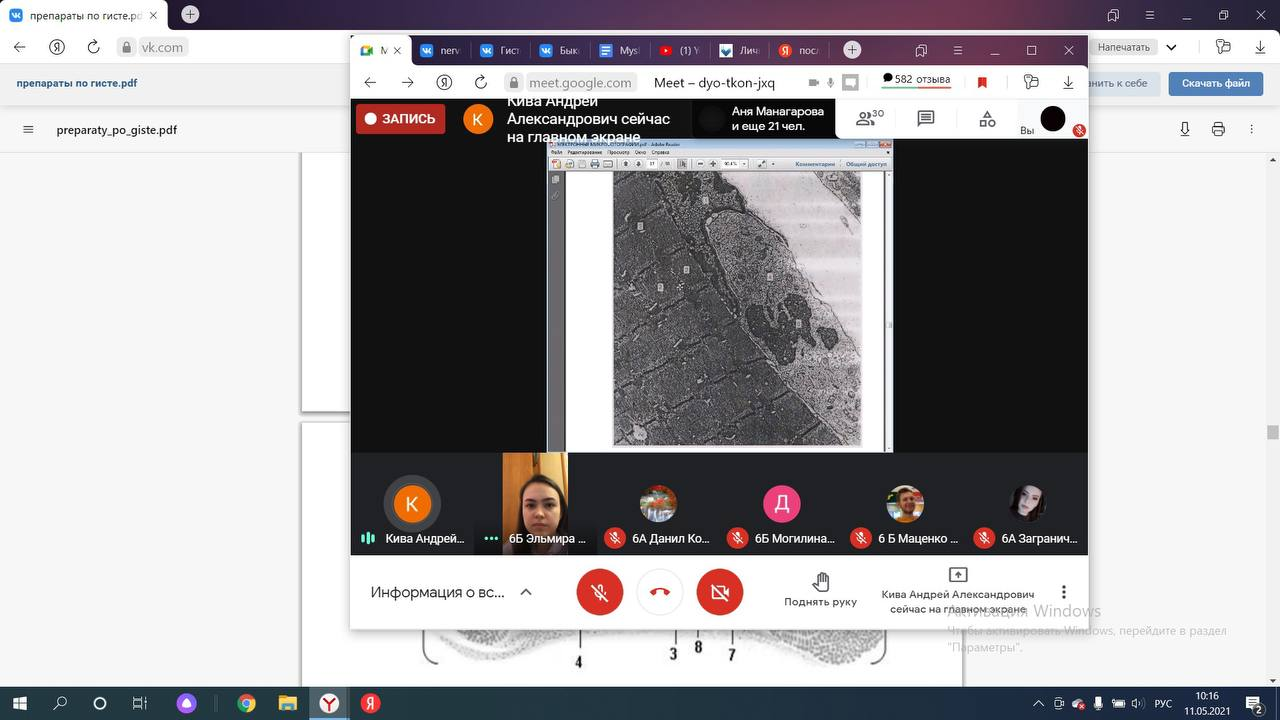The height and width of the screenshot is (720, 1280).
Task: Expand the dropdown next to Напечатать
Action: (x=1171, y=47)
